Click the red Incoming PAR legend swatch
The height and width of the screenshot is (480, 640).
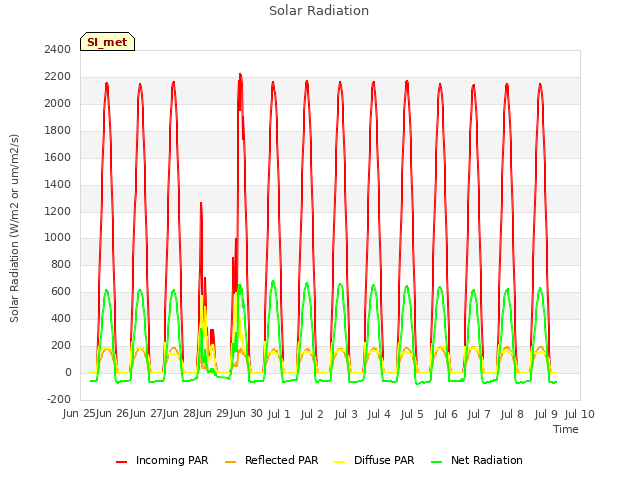point(122,461)
